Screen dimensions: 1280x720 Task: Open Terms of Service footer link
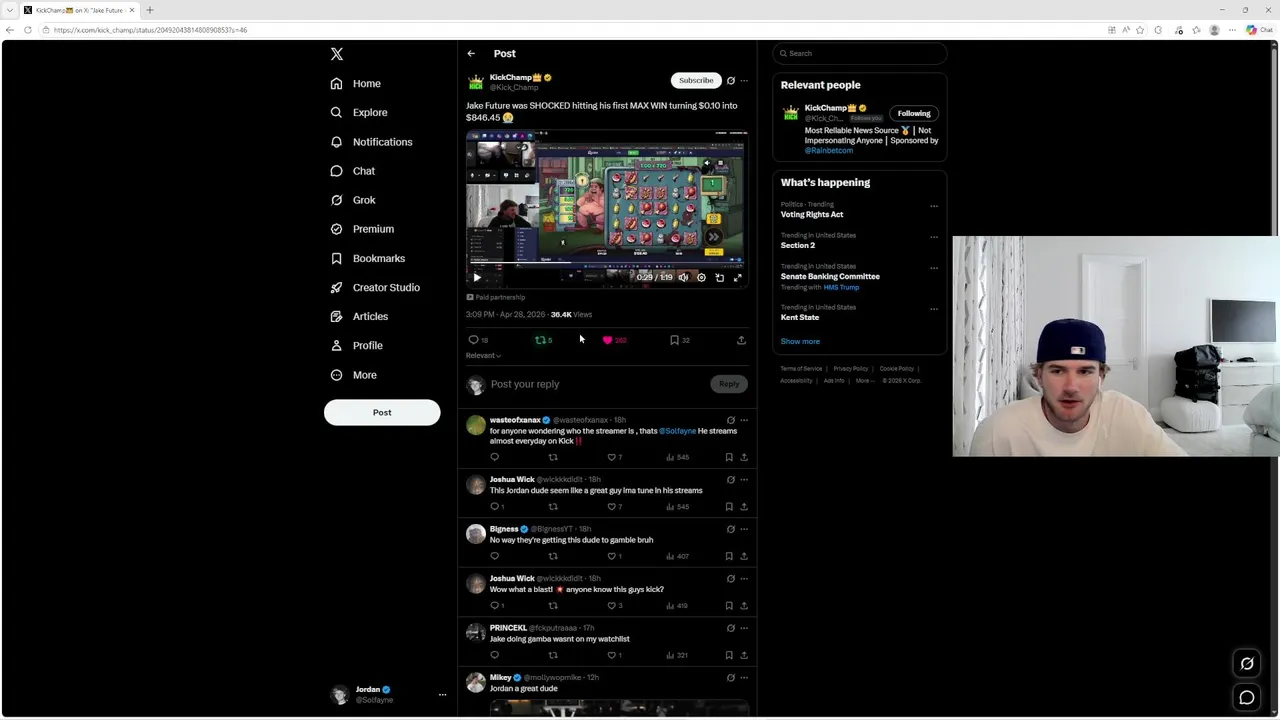click(x=801, y=369)
